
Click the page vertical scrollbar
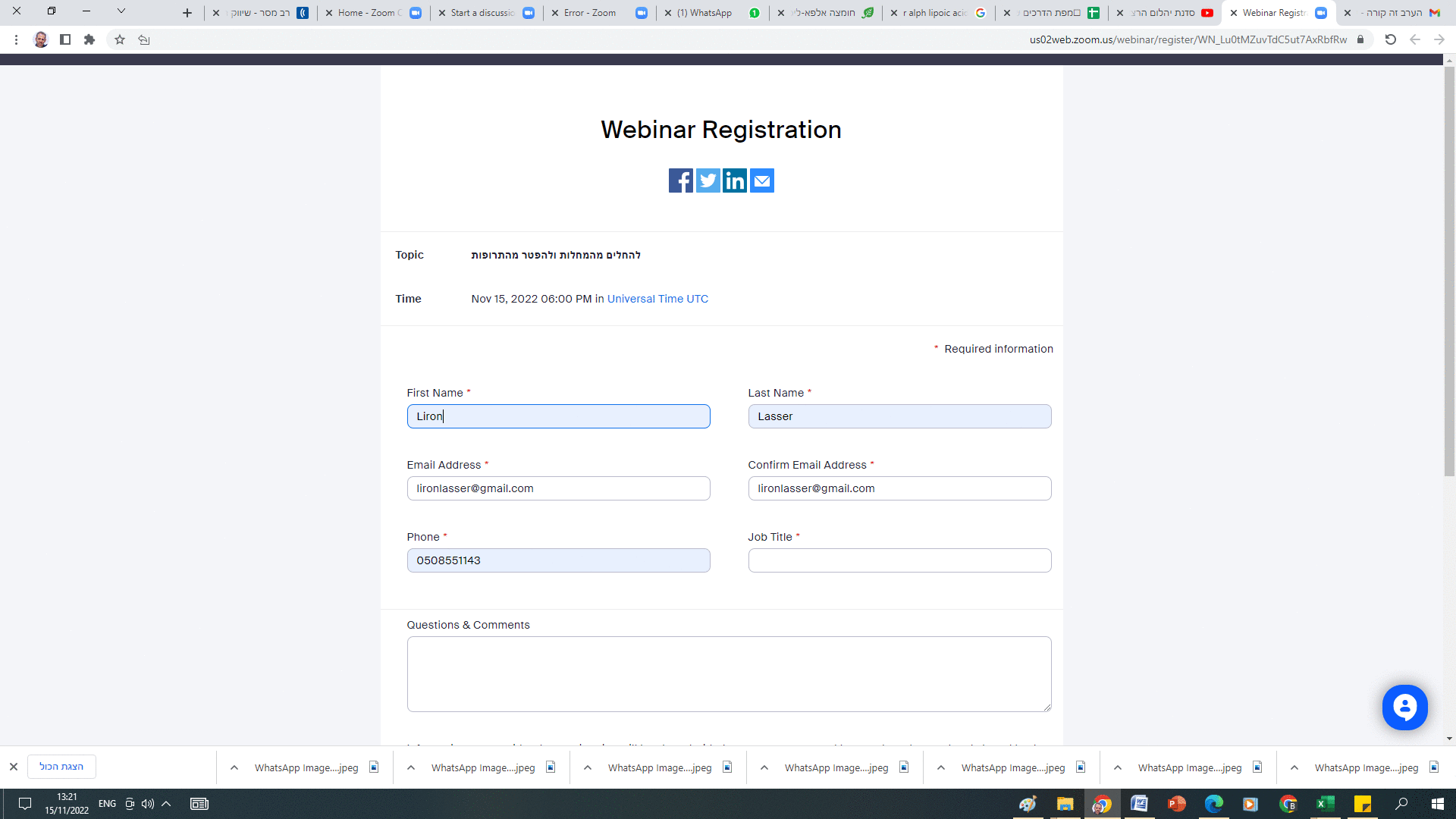(x=1449, y=273)
